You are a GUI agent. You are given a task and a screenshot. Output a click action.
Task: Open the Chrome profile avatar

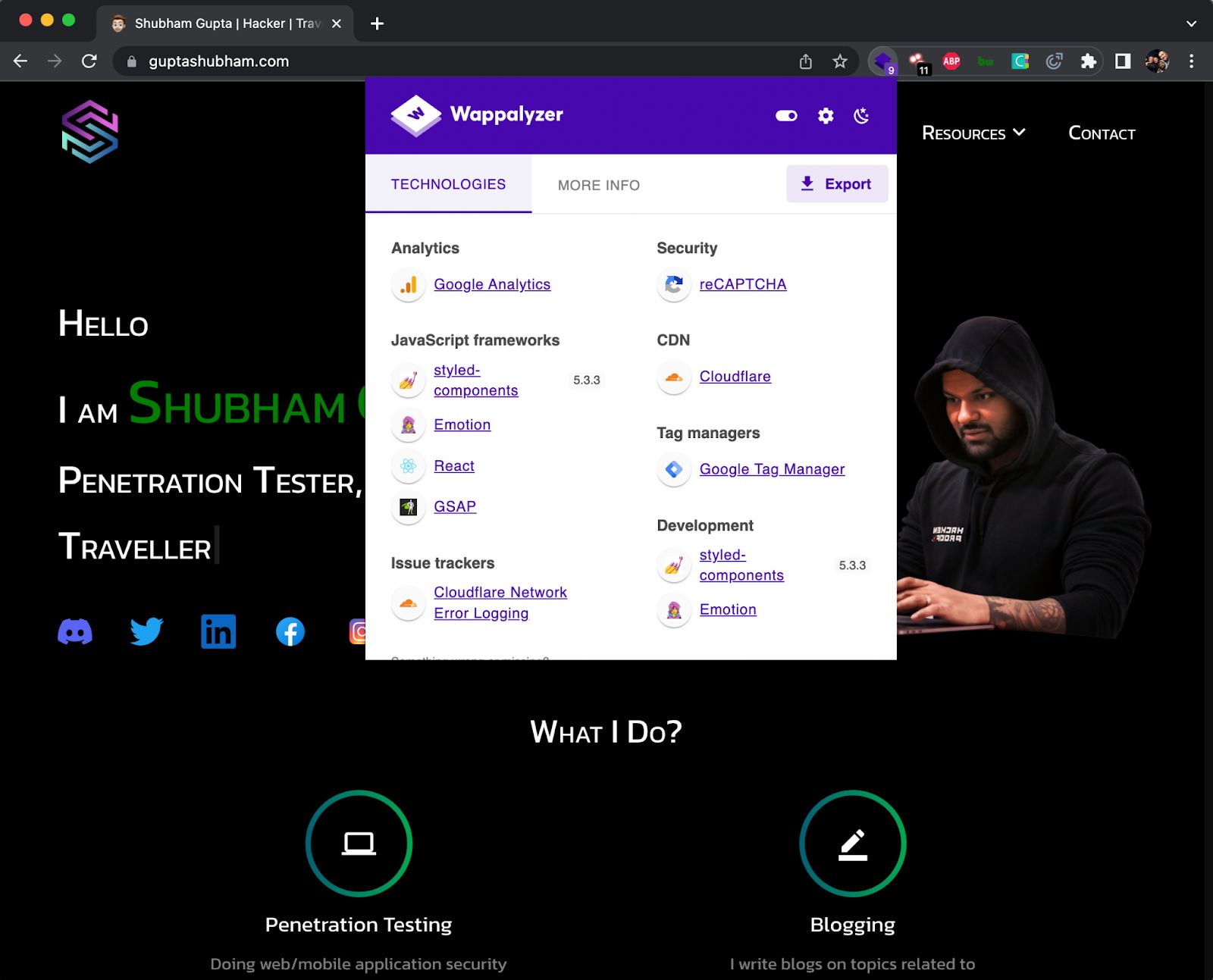pos(1157,61)
